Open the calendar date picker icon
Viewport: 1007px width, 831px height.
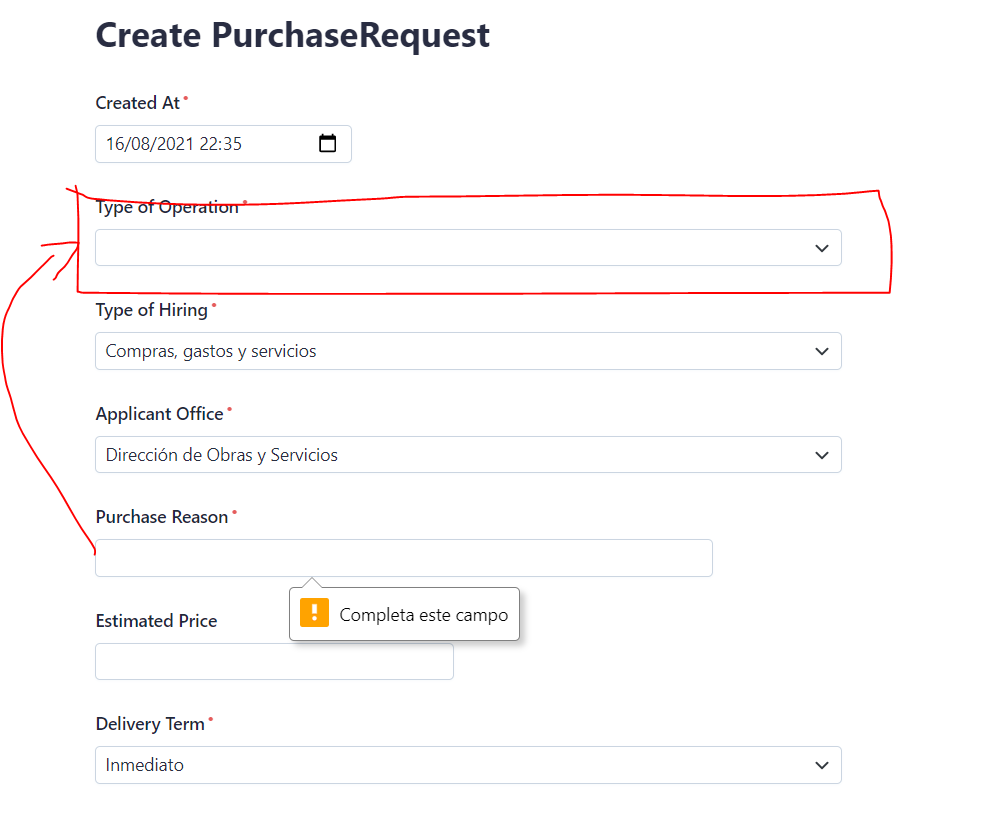[328, 143]
